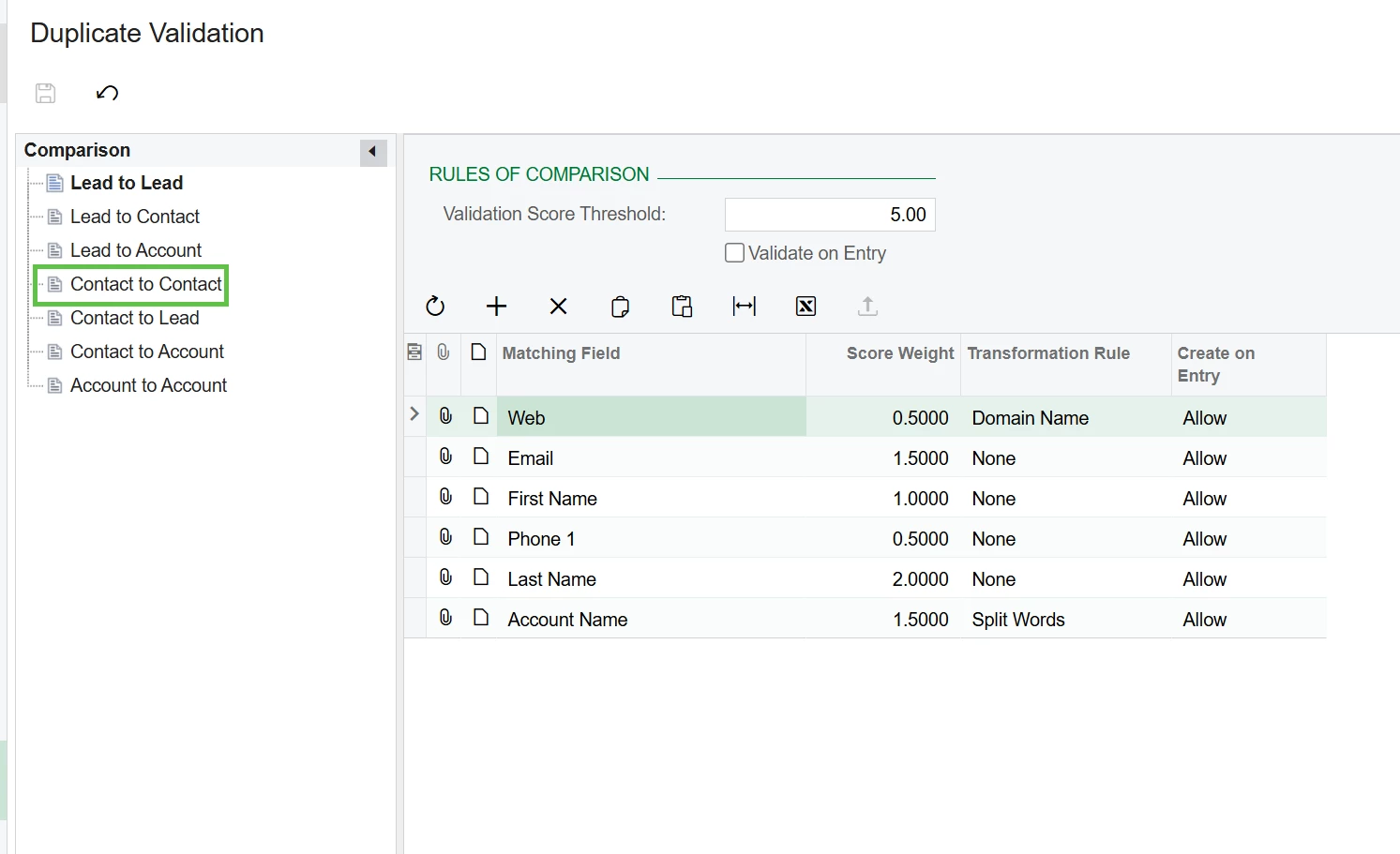Open the attachment icon on Account Name row
The image size is (1400, 854).
coord(445,618)
